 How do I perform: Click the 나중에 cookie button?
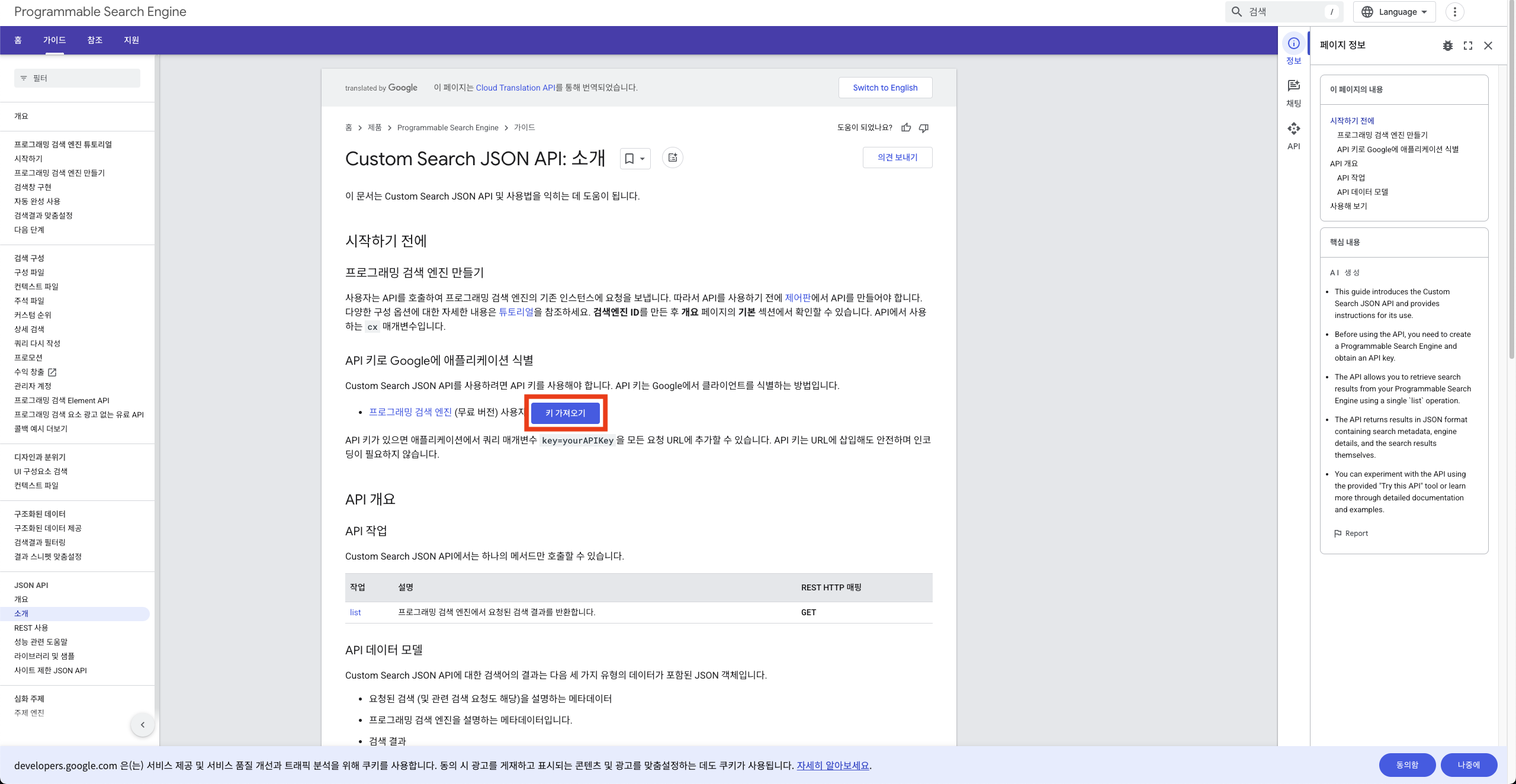click(x=1469, y=765)
